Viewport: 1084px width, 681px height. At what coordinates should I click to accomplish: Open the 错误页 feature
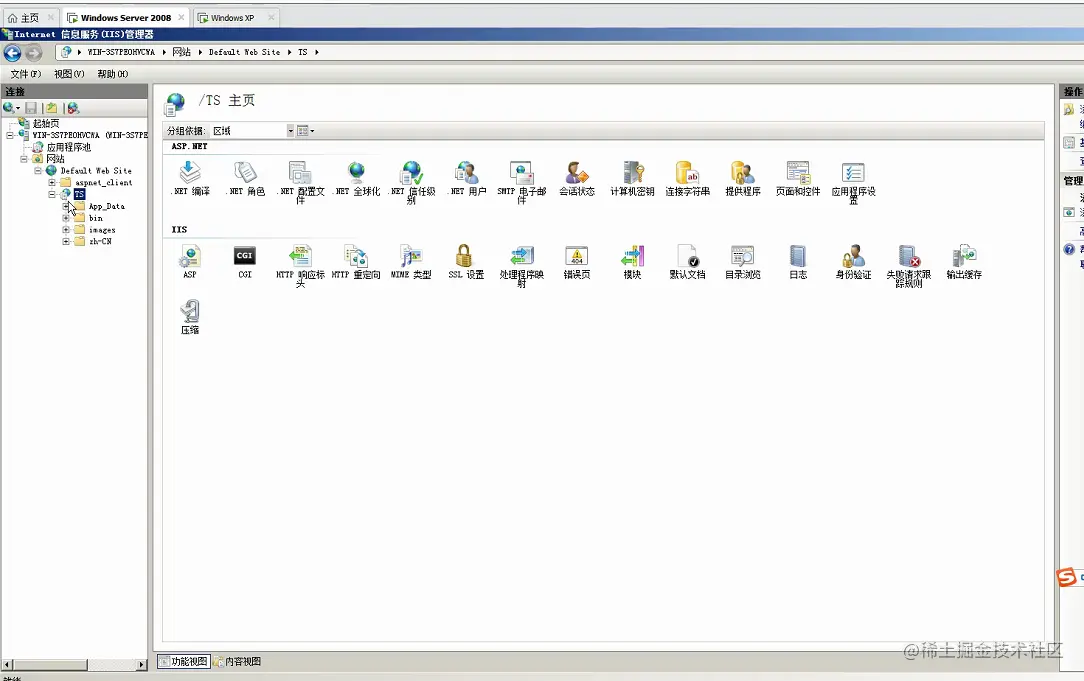click(x=577, y=261)
